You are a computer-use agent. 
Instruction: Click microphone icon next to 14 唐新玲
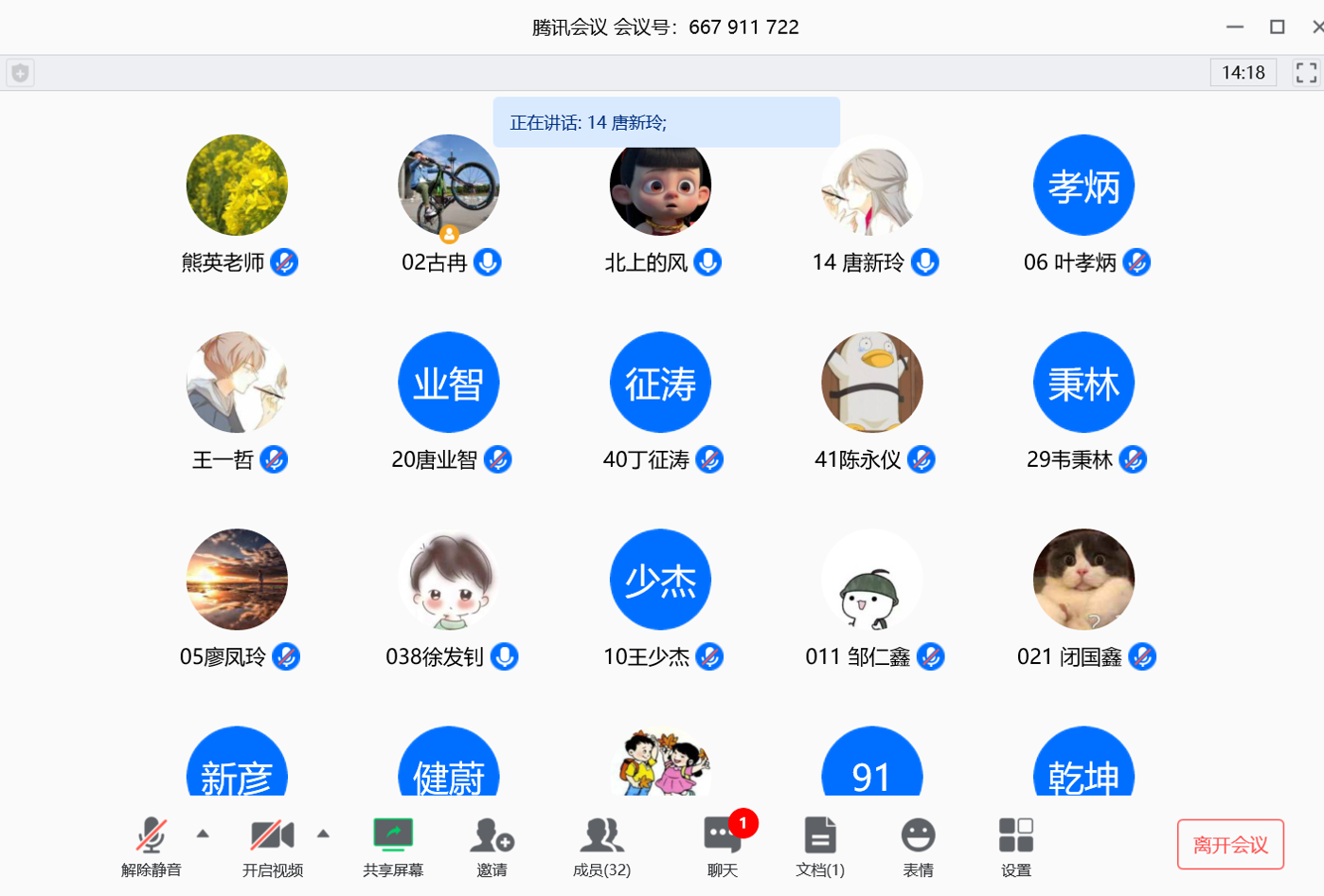coord(925,262)
